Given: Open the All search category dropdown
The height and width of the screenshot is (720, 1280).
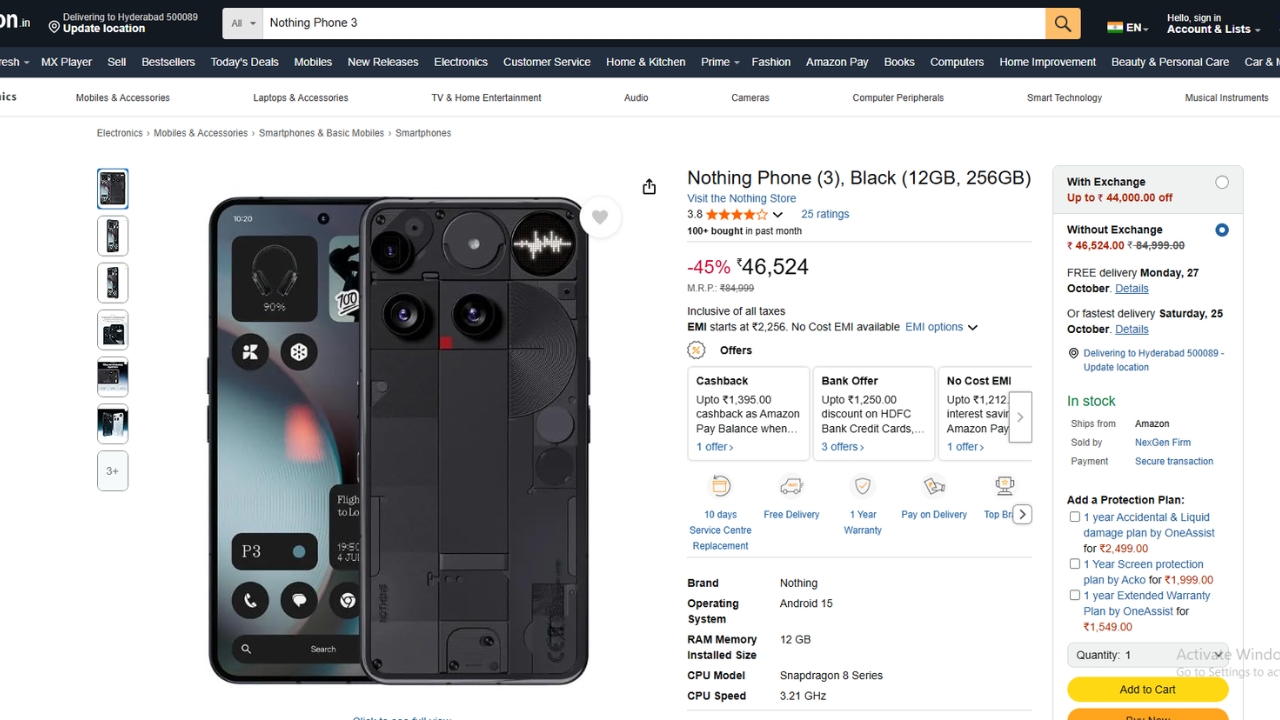Looking at the screenshot, I should pos(243,23).
